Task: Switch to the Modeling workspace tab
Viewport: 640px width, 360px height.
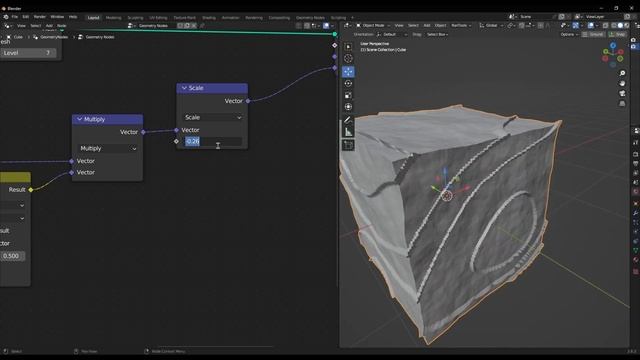Action: [x=113, y=18]
